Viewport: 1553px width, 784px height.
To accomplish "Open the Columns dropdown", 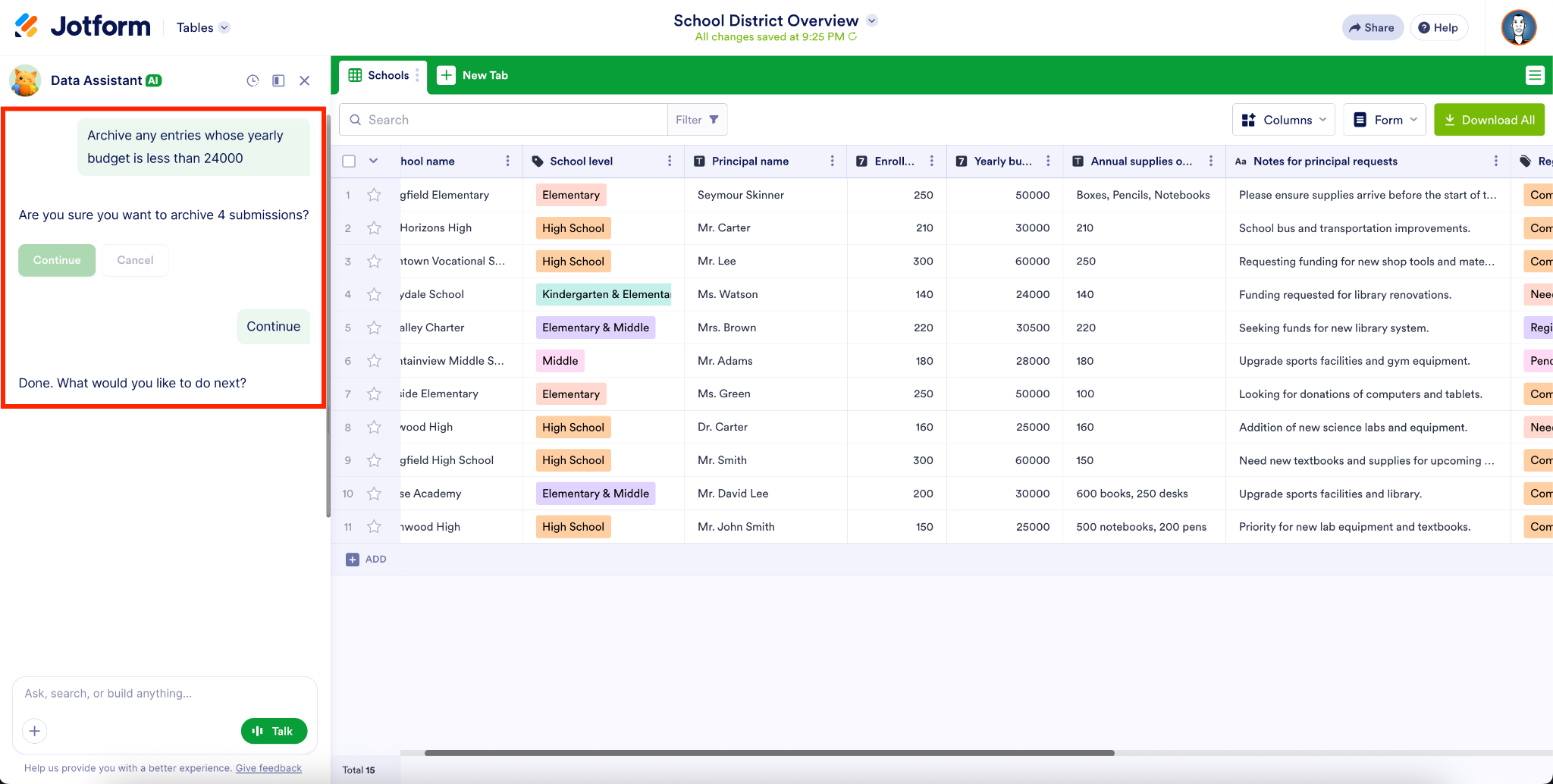I will 1284,120.
